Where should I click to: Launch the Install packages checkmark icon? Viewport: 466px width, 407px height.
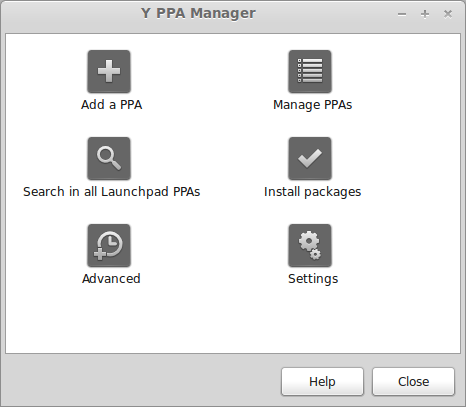(x=310, y=158)
